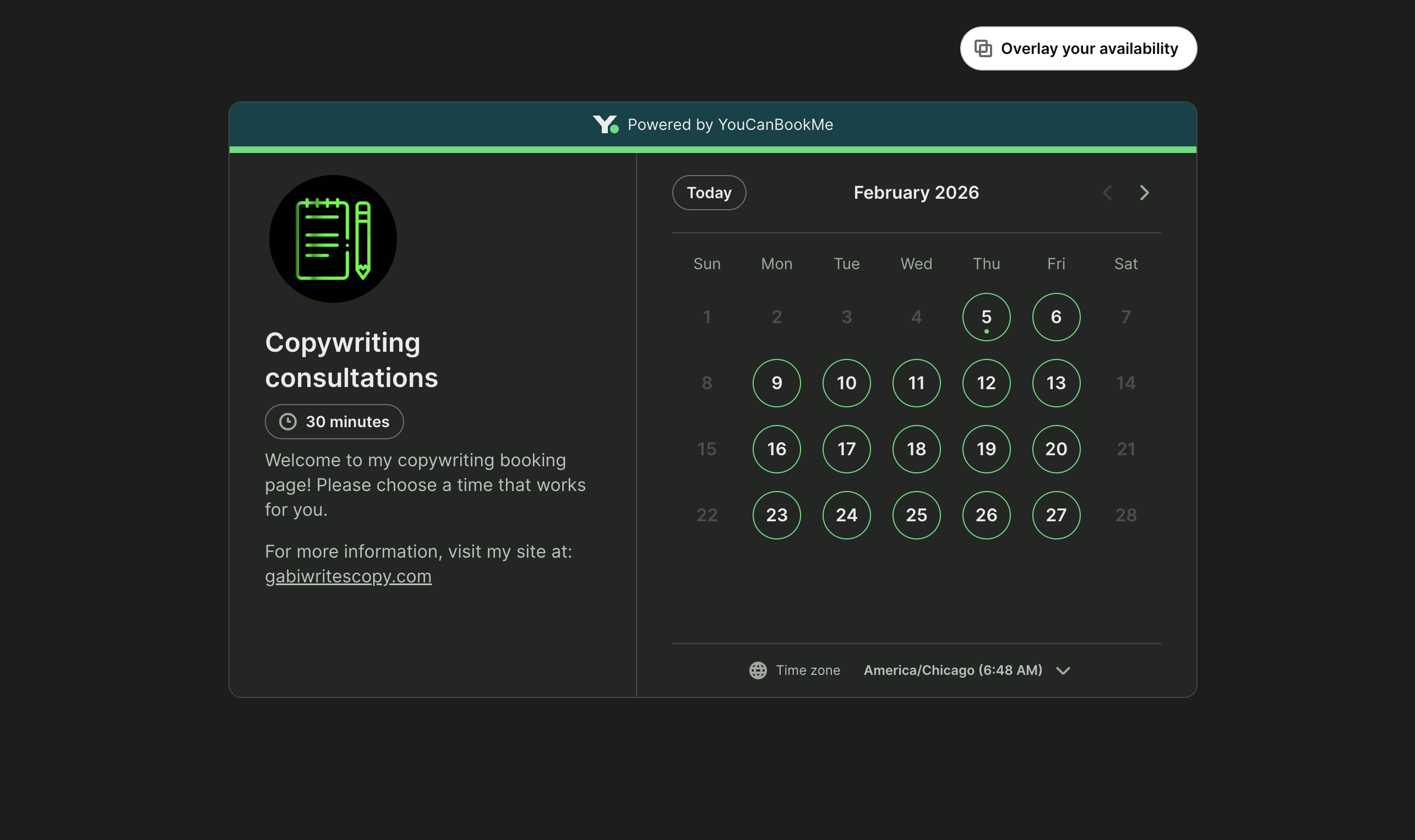Select February 18 on the calendar
1415x840 pixels.
(x=916, y=449)
